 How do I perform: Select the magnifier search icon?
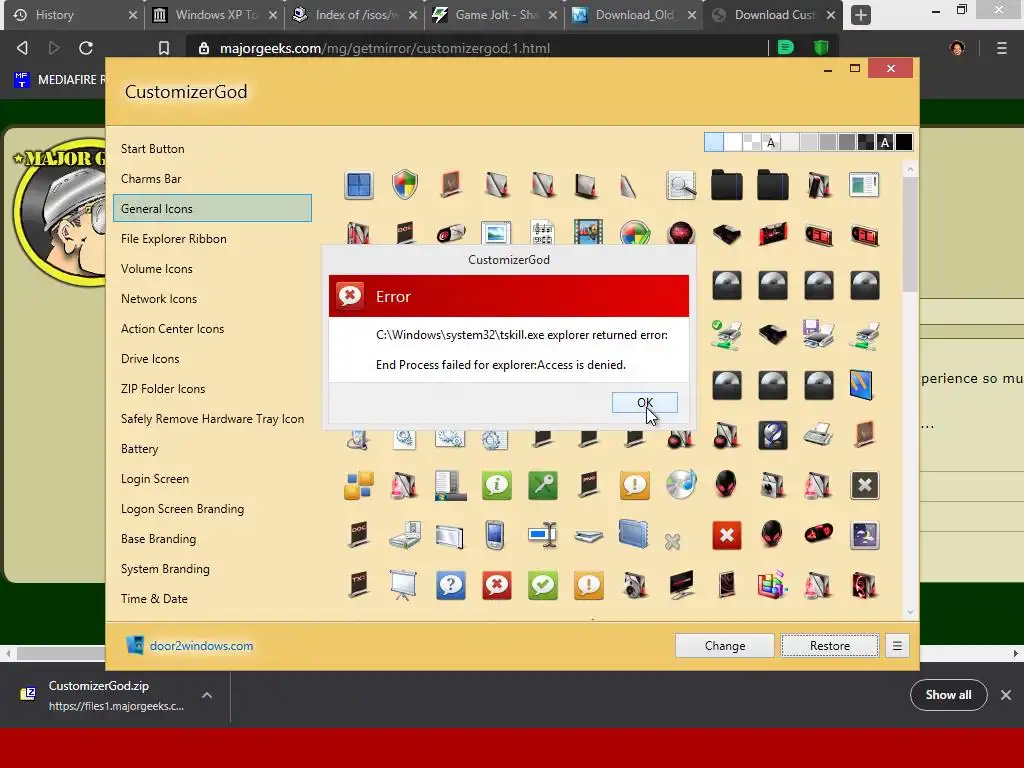point(680,185)
